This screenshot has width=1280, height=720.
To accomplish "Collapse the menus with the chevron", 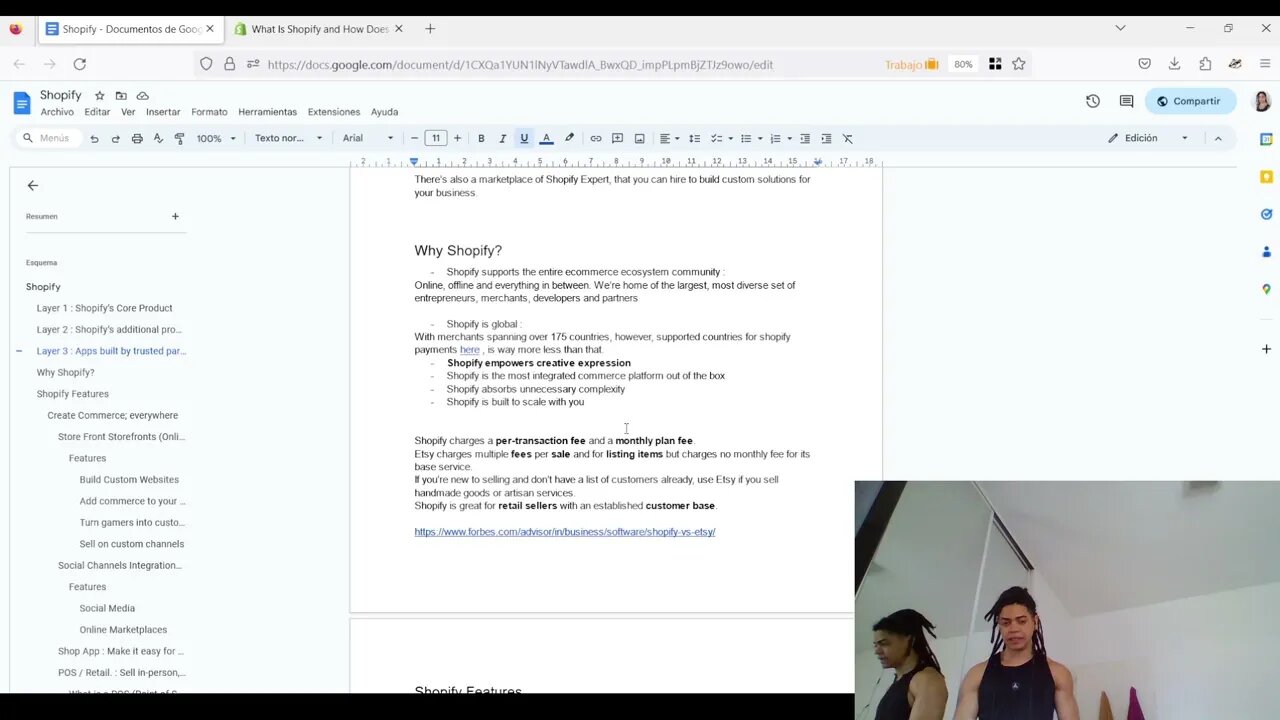I will click(1218, 138).
